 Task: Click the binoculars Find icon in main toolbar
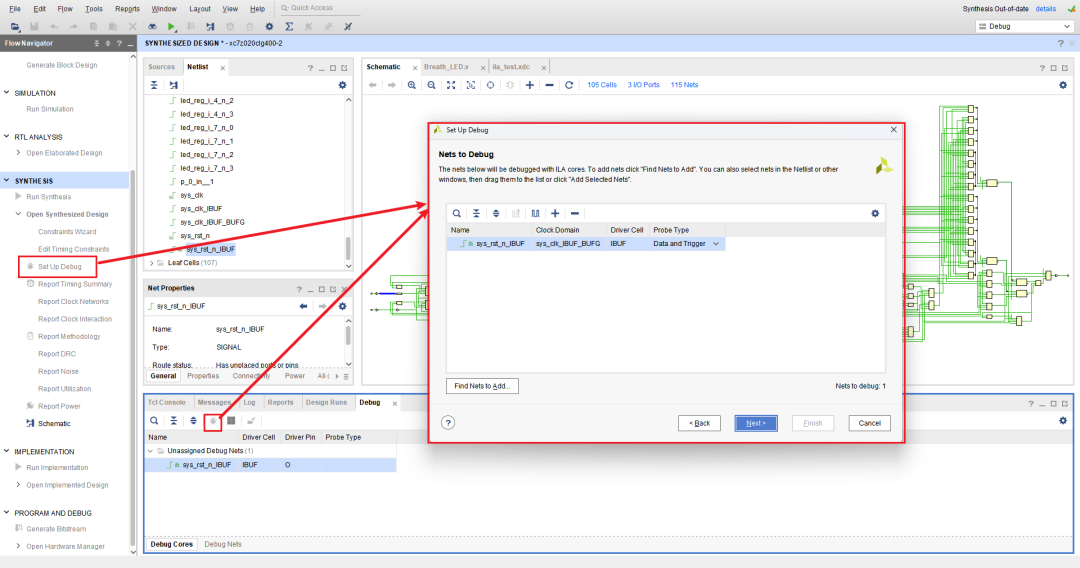pos(152,27)
